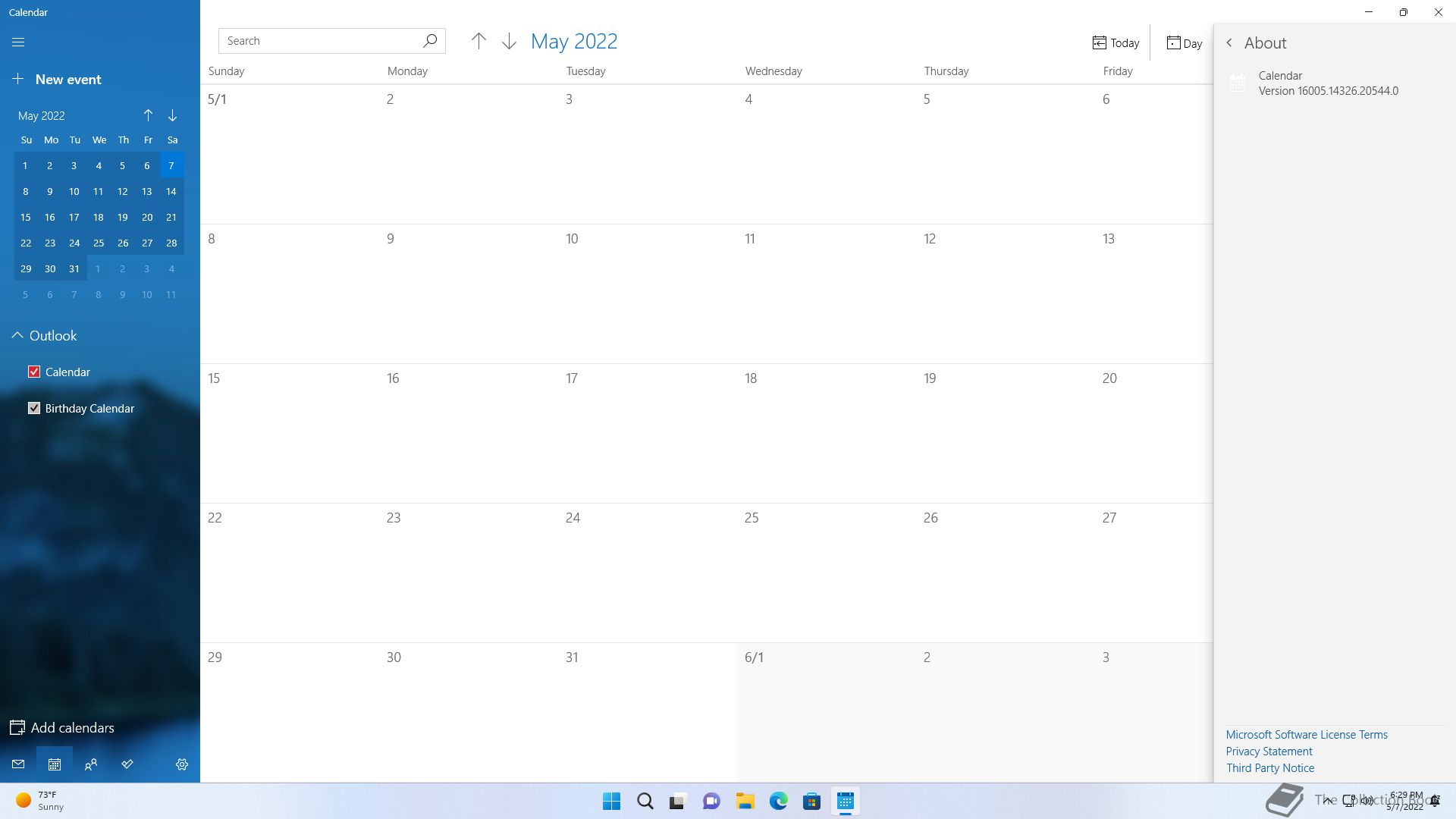Image resolution: width=1456 pixels, height=819 pixels.
Task: Switch to Mail app
Action: 18,764
